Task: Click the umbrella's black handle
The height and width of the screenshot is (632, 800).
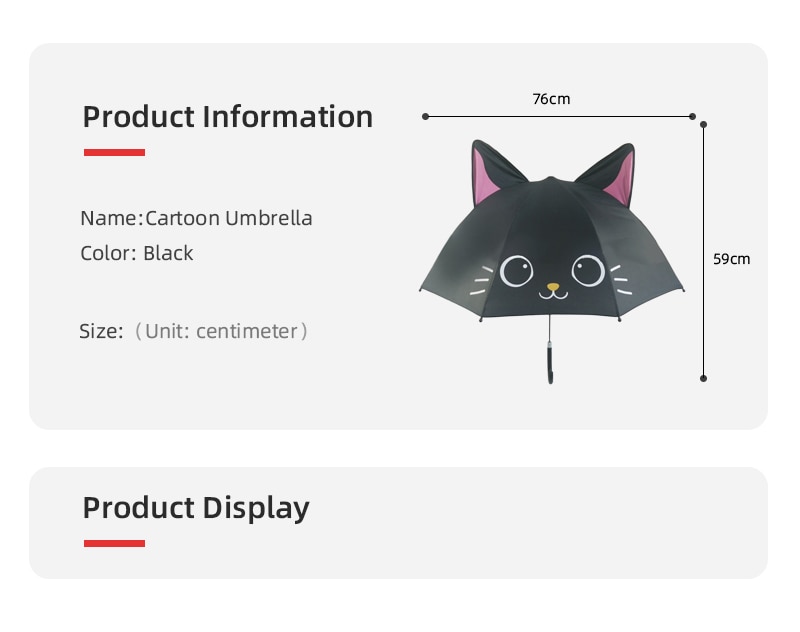Action: point(550,362)
